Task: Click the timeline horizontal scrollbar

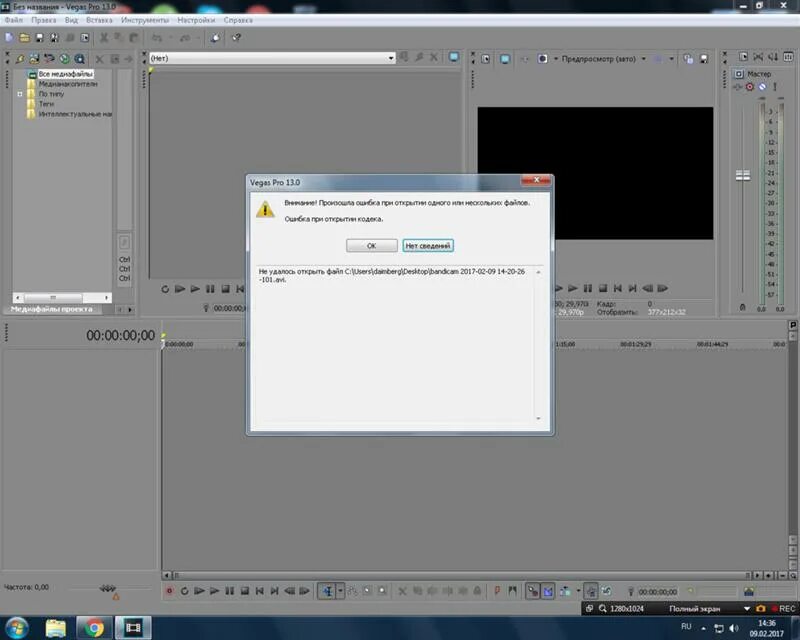Action: tap(460, 575)
